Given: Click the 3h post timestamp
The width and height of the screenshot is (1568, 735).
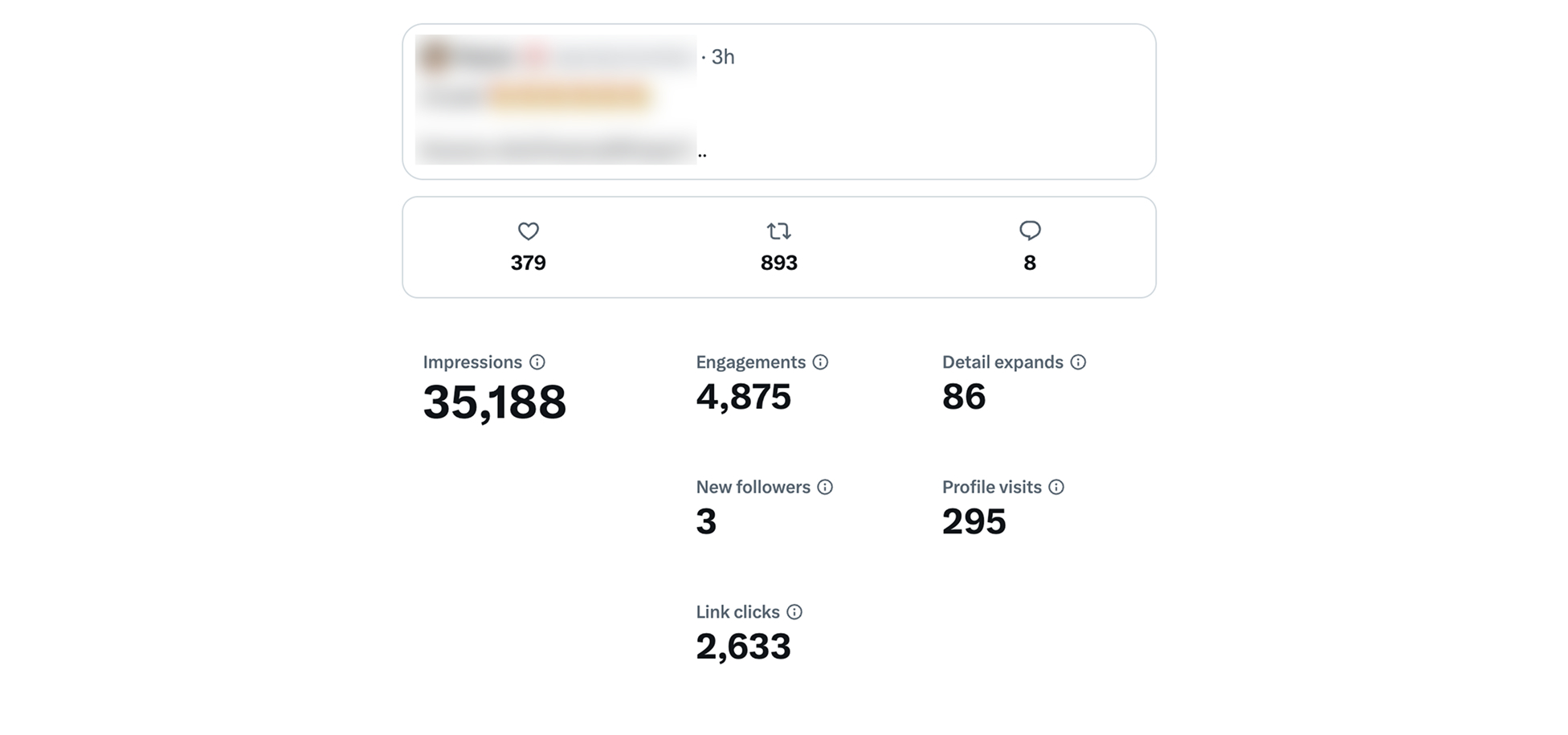Looking at the screenshot, I should (722, 57).
